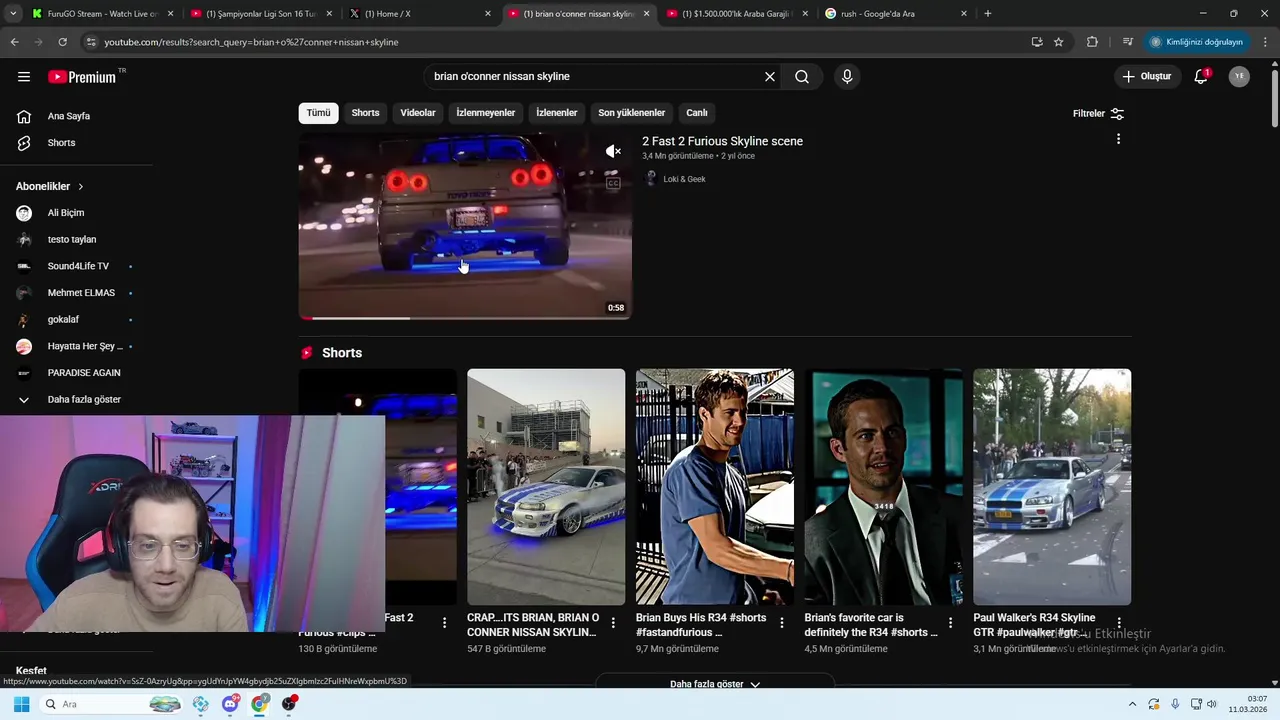1280x720 pixels.
Task: Go to the YouTube Premium home logo
Action: point(82,77)
